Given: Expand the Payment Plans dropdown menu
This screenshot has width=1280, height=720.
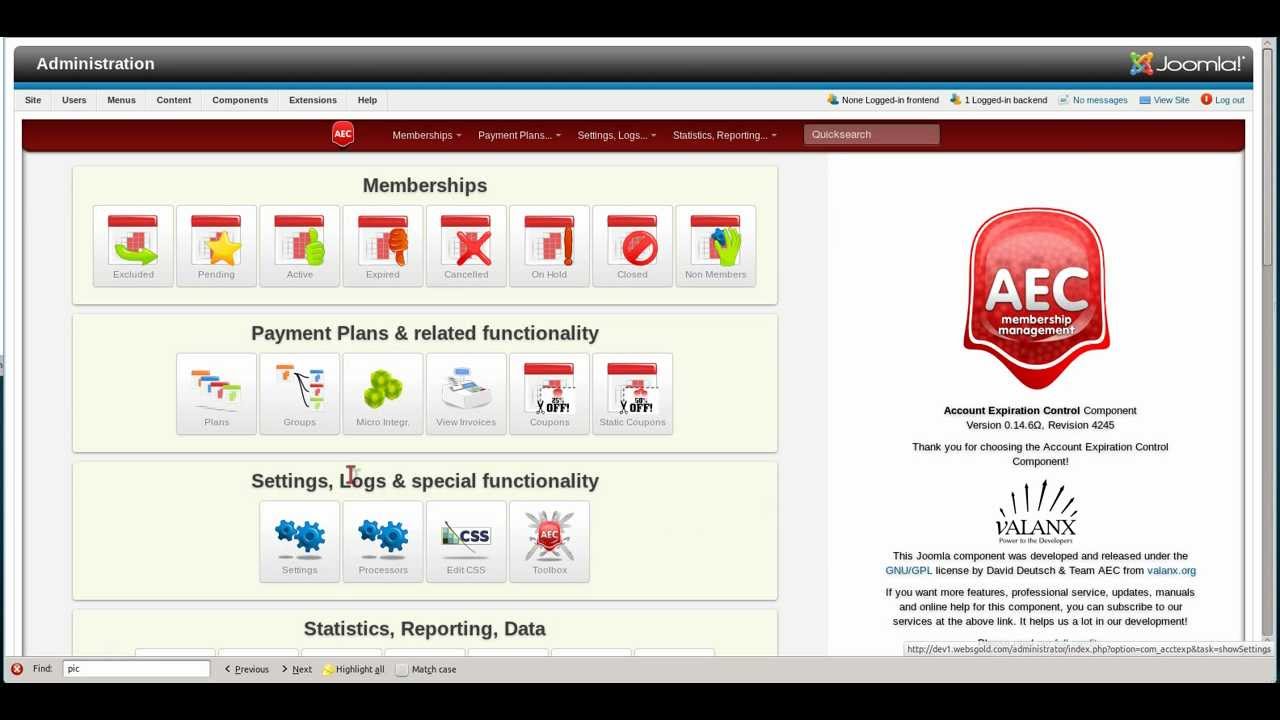Looking at the screenshot, I should (x=519, y=135).
